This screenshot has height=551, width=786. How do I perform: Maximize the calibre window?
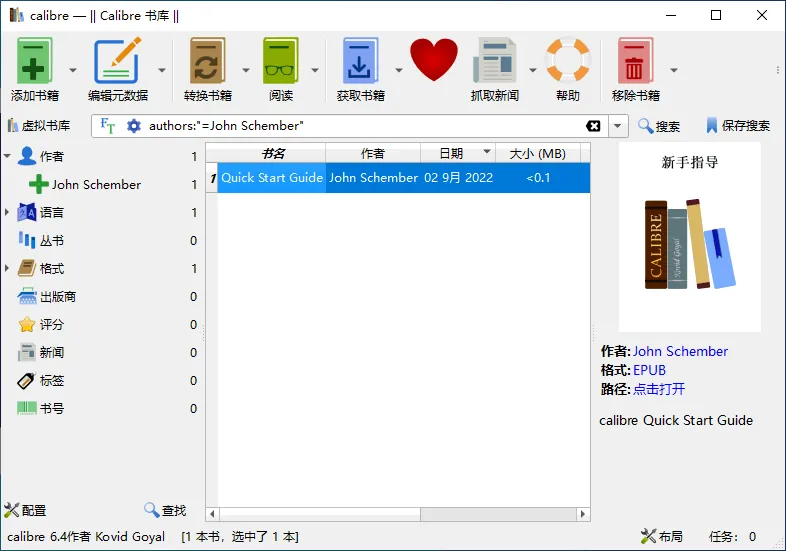pos(716,15)
